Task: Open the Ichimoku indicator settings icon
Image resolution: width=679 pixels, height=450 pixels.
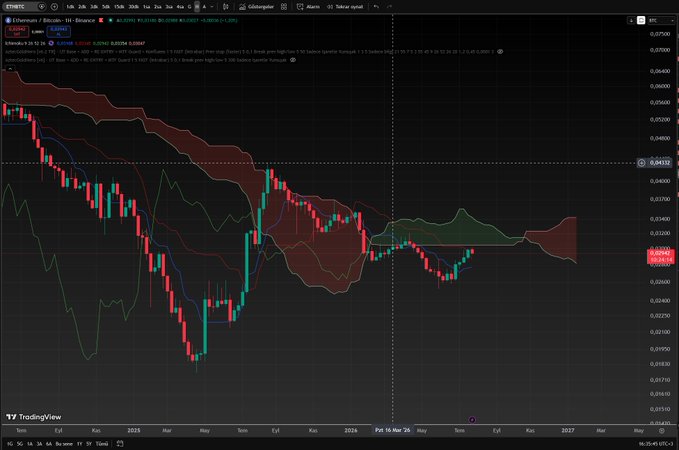Action: pos(51,43)
